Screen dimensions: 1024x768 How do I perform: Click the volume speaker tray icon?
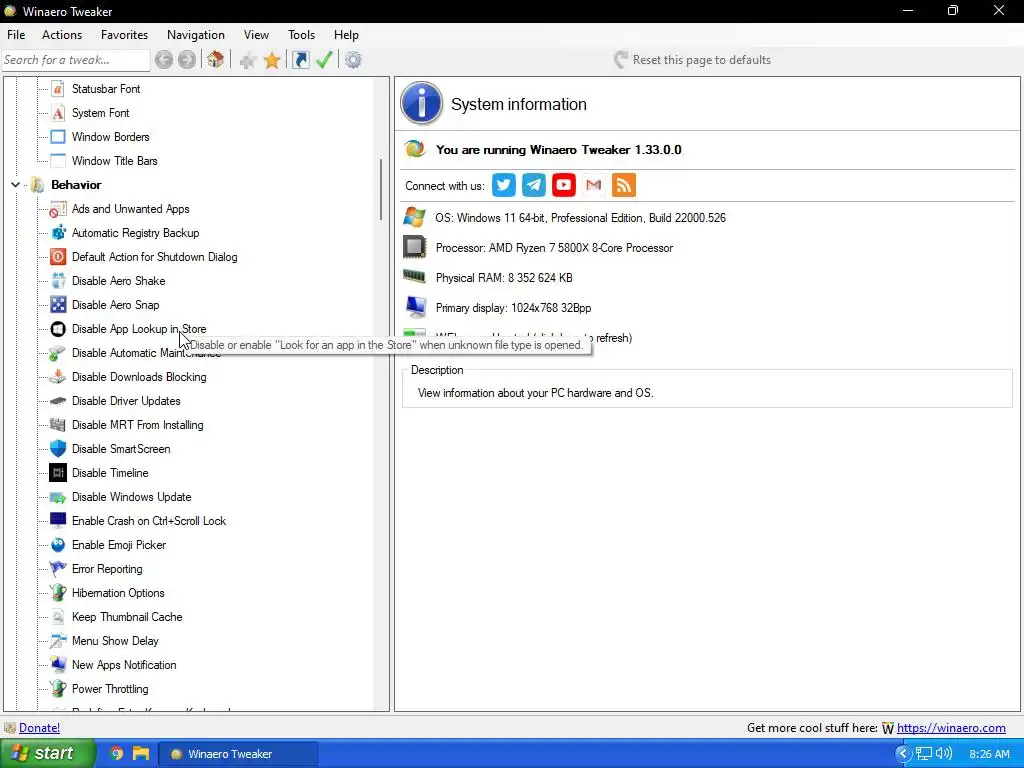[944, 754]
